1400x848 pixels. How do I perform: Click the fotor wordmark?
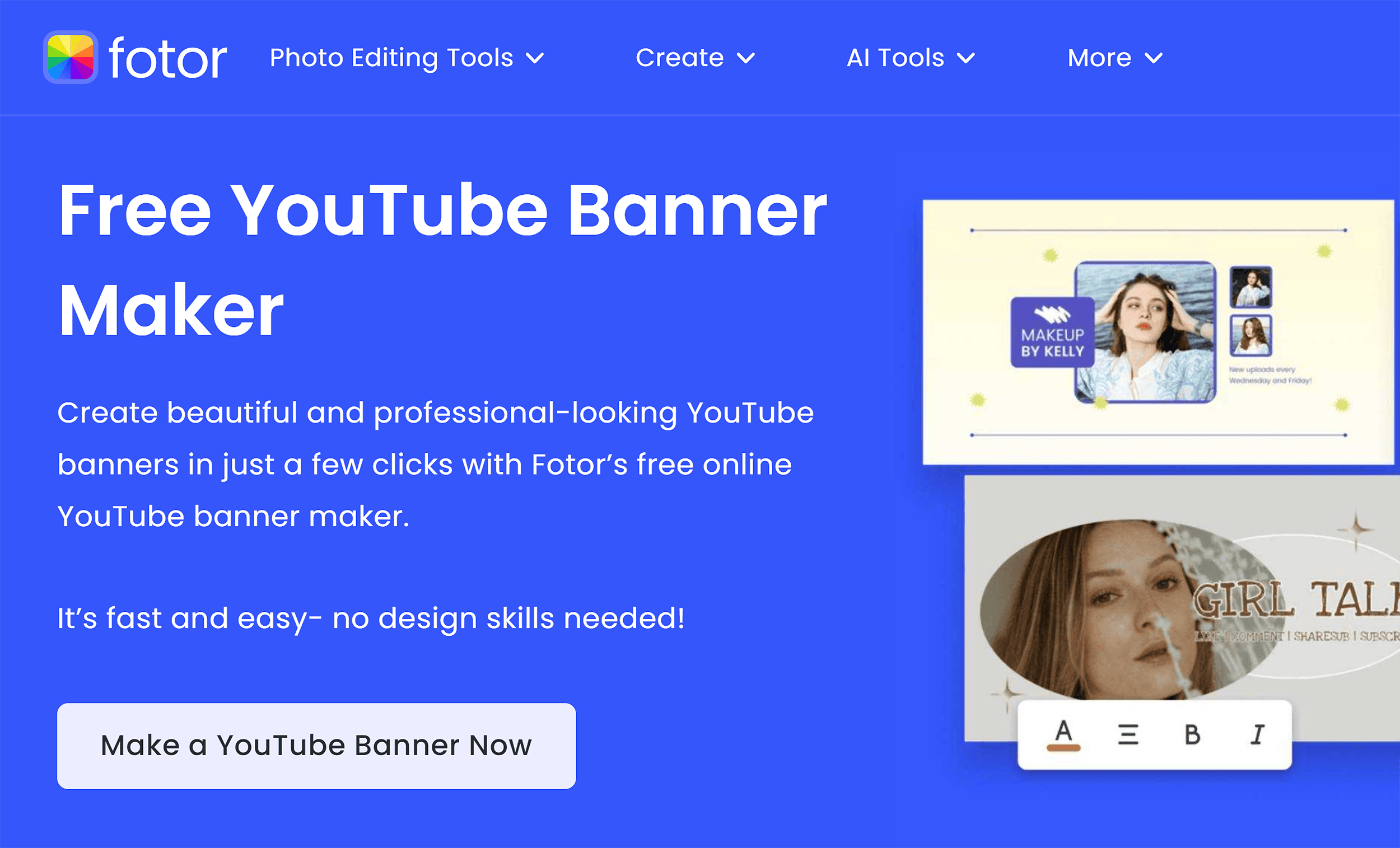point(168,58)
